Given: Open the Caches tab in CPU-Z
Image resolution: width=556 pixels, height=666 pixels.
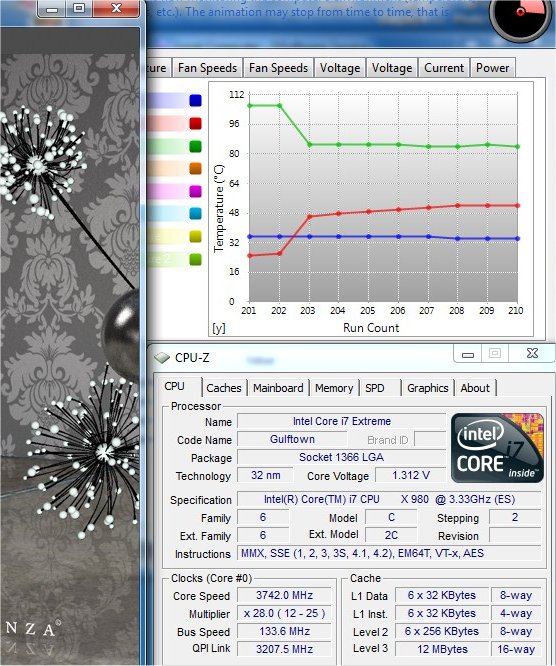Looking at the screenshot, I should [224, 388].
